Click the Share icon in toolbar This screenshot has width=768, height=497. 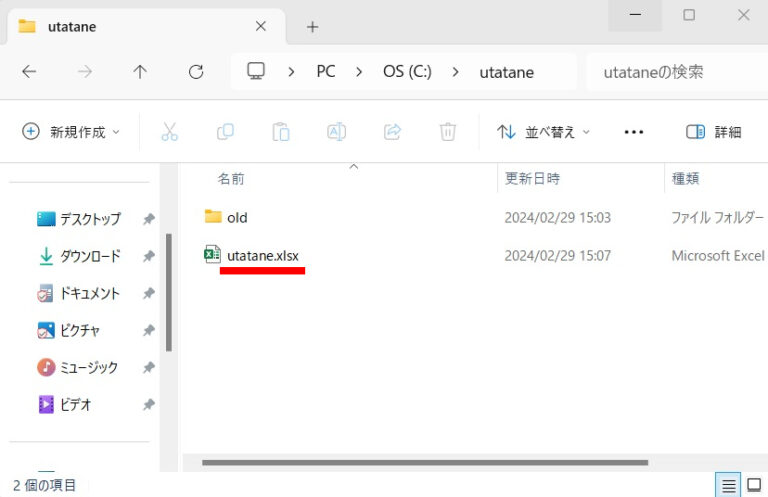click(393, 132)
